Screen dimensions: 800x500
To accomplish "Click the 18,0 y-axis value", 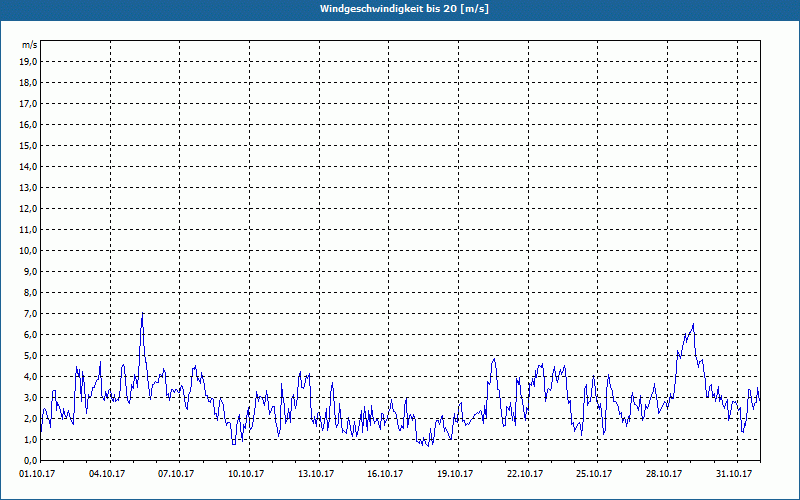I will [29, 83].
